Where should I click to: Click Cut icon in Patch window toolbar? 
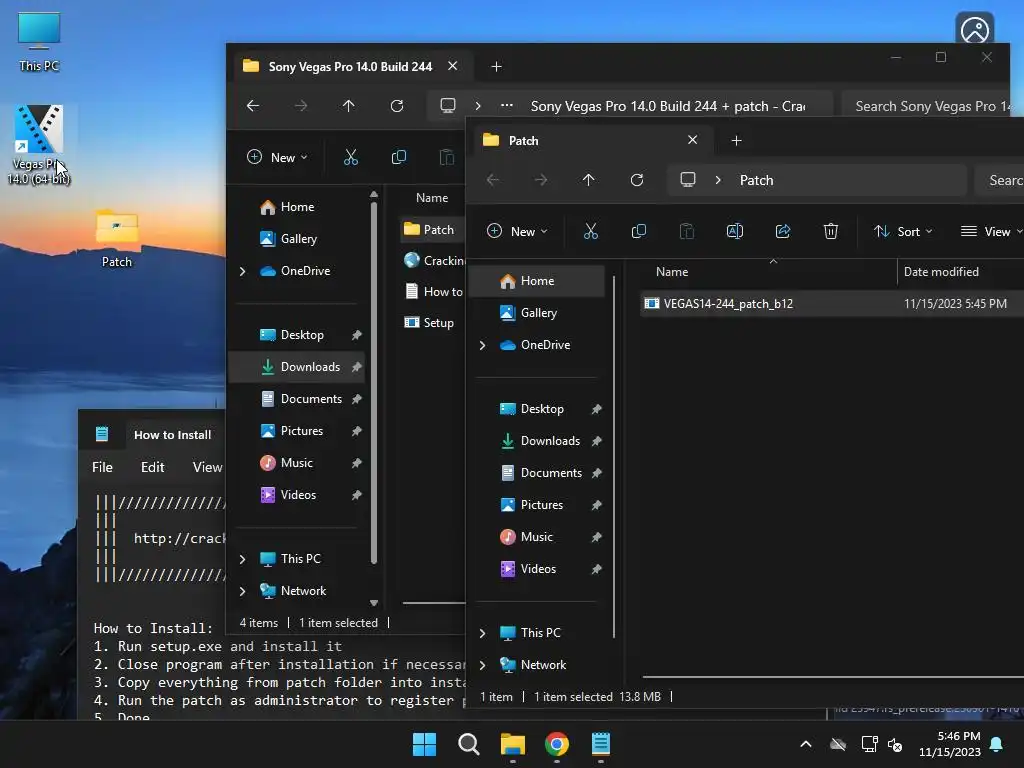pos(590,231)
